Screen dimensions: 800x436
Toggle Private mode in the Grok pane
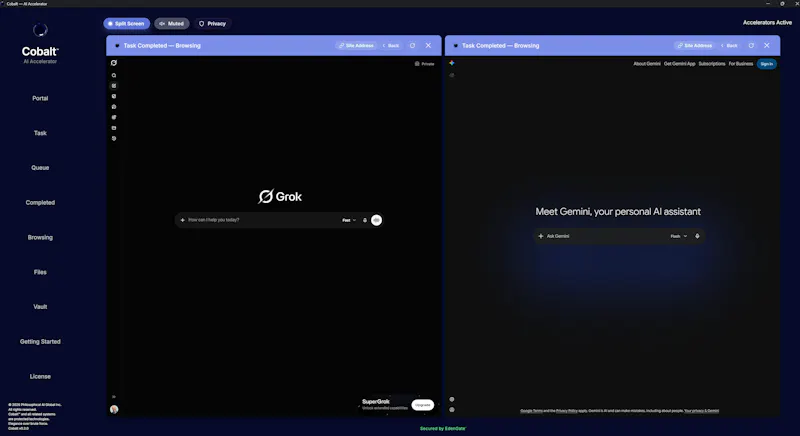tap(424, 64)
